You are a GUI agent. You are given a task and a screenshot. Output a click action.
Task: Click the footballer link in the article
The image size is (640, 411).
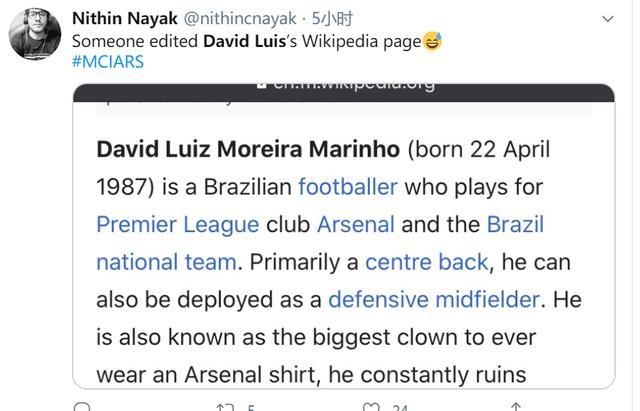pos(348,187)
